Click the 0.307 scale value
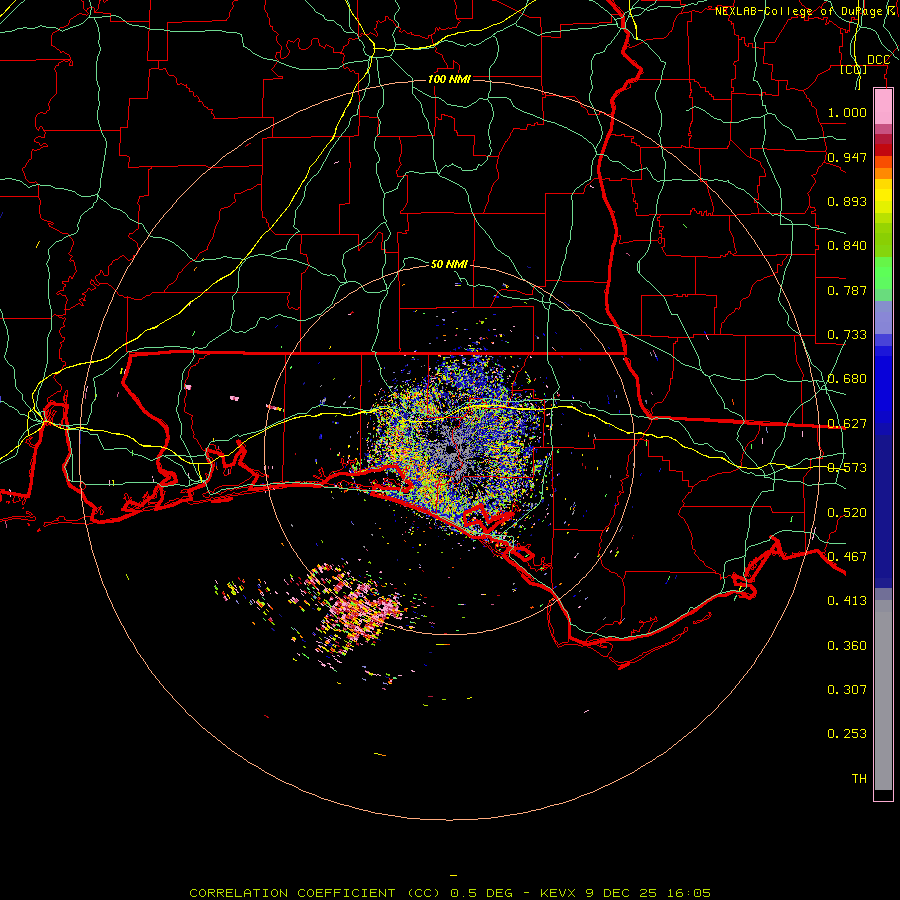 [x=847, y=689]
